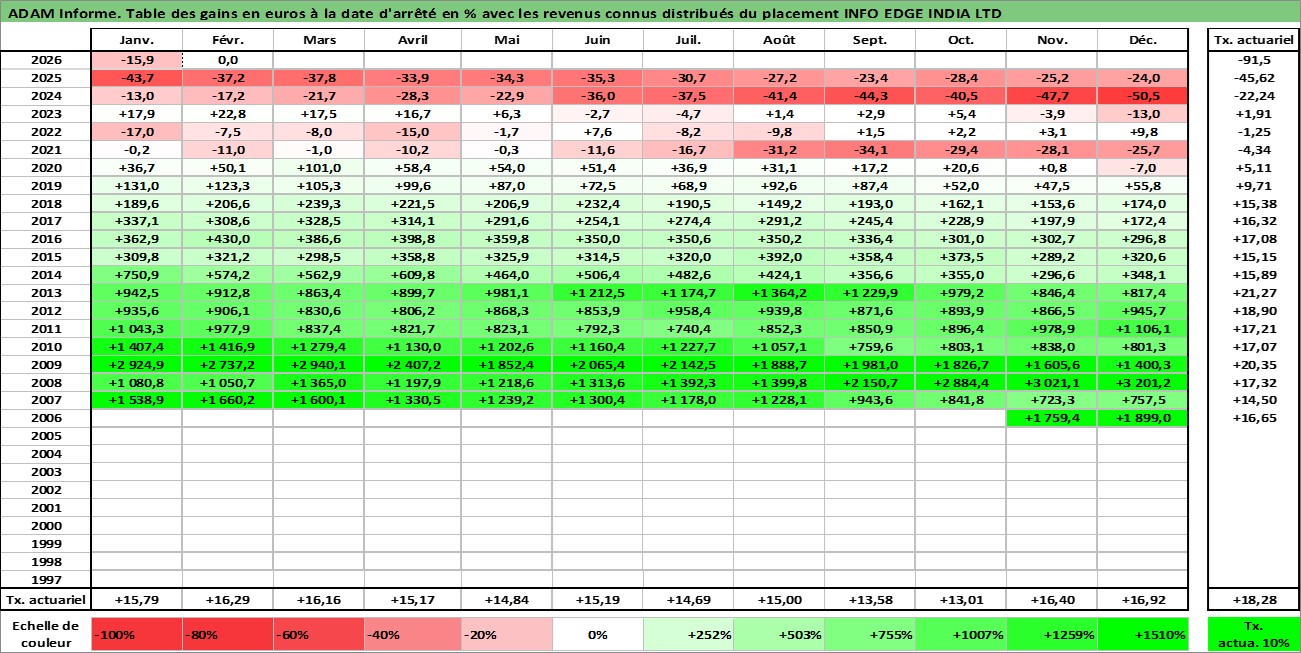
Task: Select the Févr. column header
Action: (227, 40)
